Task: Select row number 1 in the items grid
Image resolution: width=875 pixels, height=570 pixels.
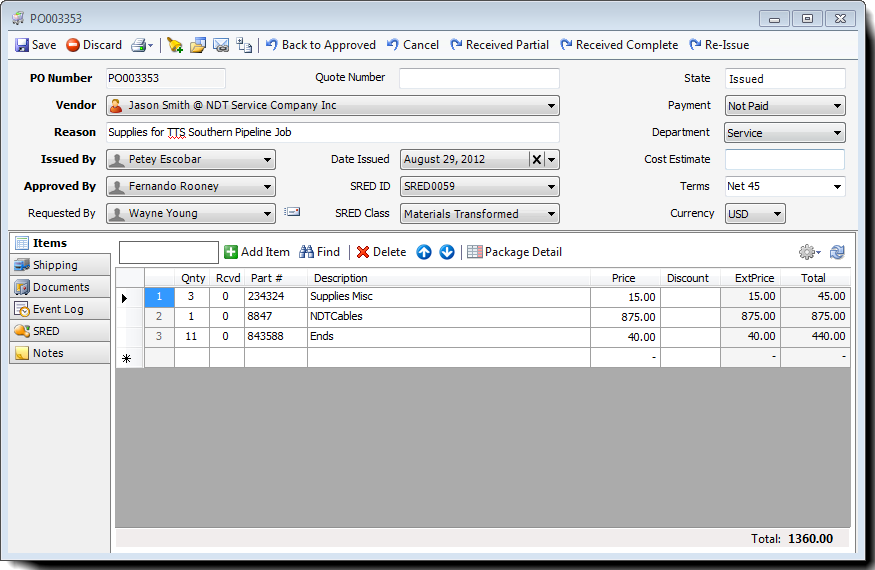Action: click(x=159, y=296)
